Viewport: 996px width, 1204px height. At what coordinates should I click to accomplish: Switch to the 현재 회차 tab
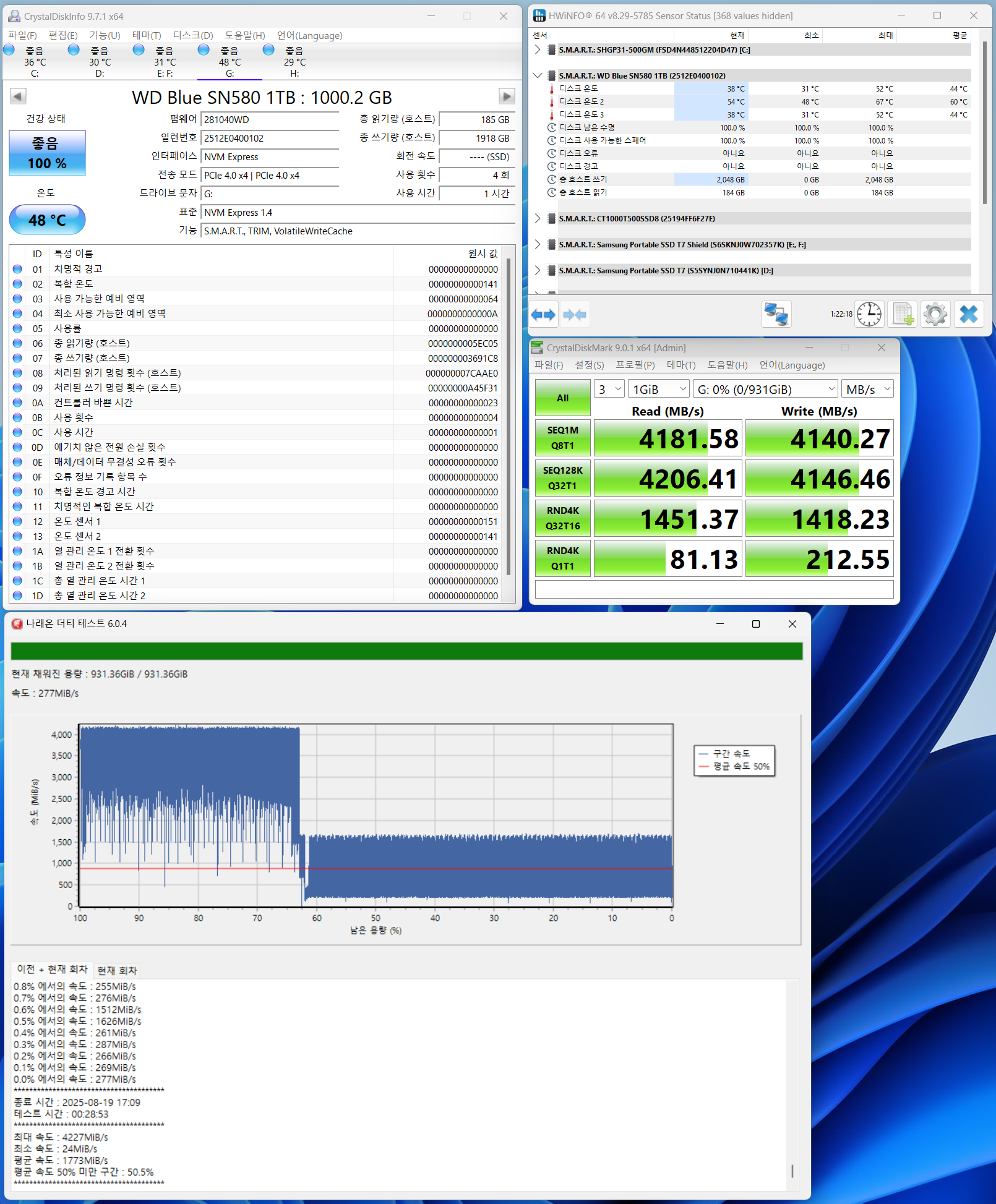tap(117, 970)
